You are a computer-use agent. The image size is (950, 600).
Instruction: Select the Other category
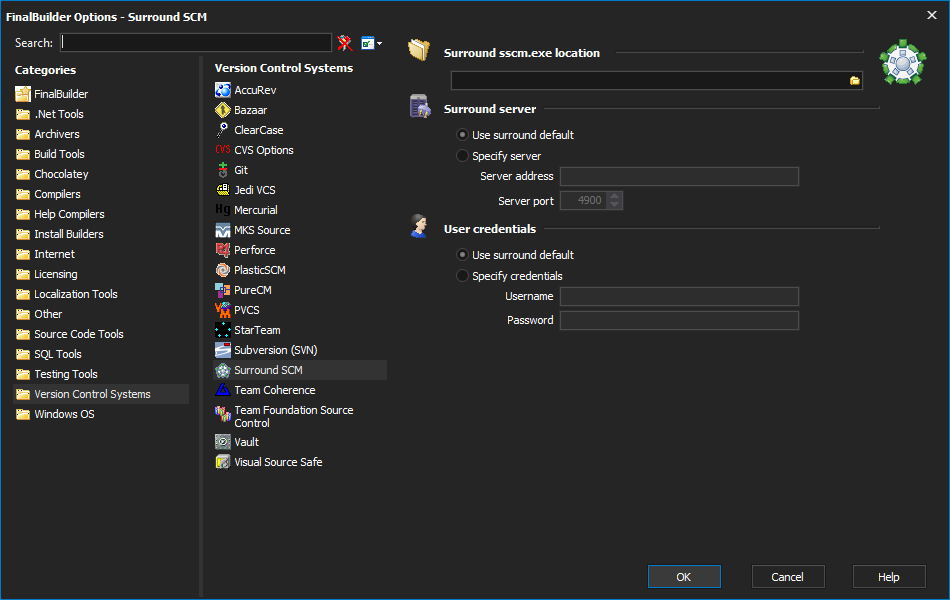tap(48, 314)
